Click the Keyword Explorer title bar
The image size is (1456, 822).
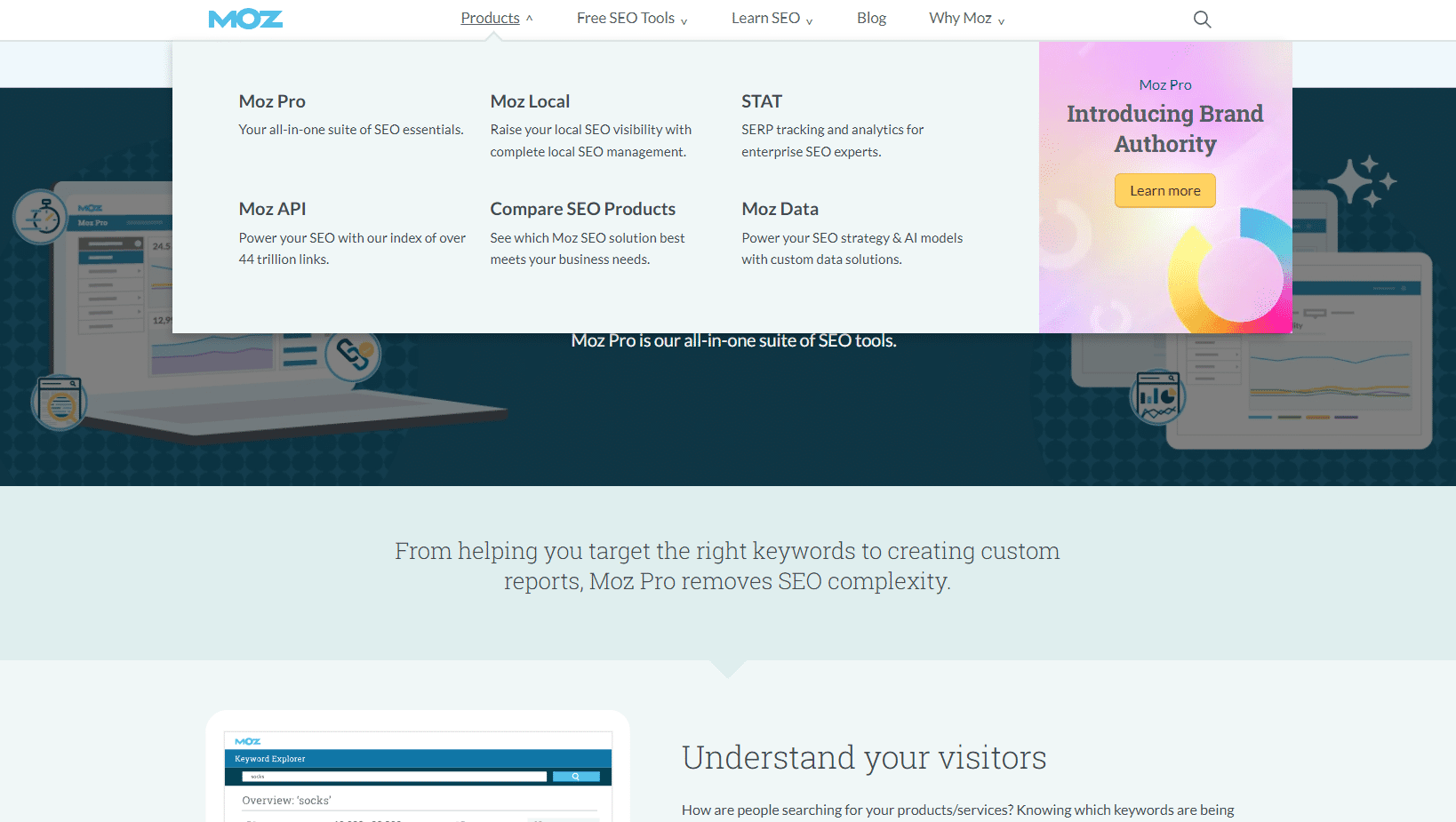(418, 759)
